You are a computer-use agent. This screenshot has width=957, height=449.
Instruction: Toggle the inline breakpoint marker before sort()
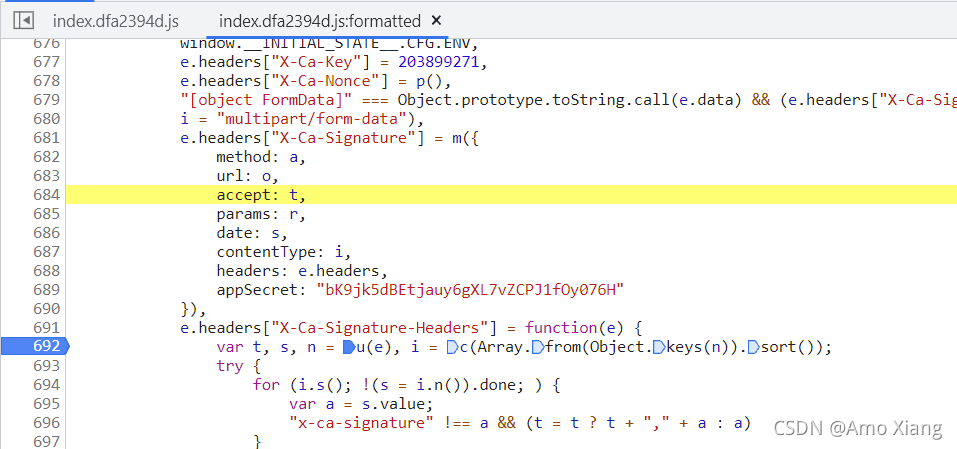tap(753, 347)
